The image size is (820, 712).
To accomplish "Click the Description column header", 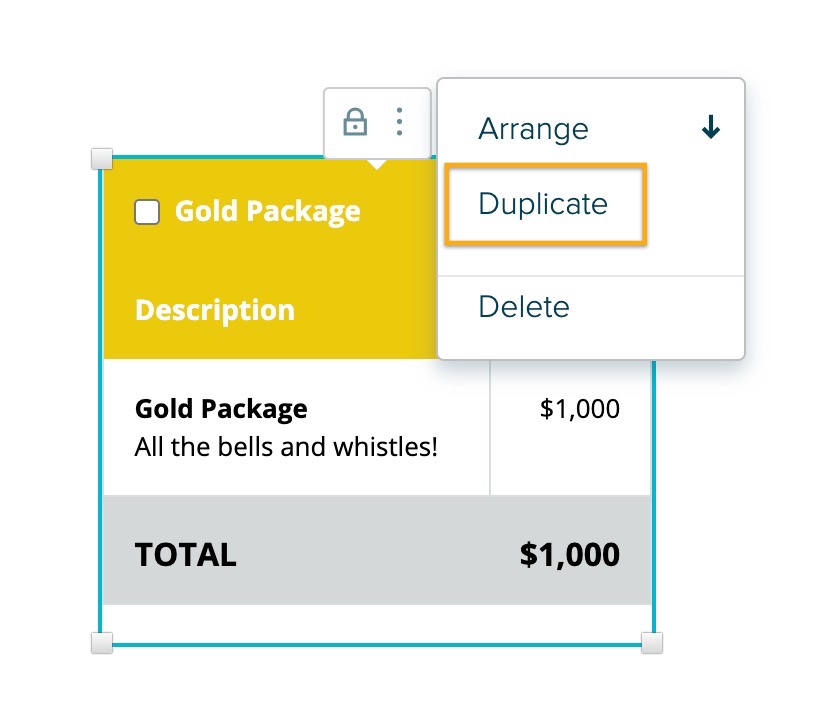I will (215, 310).
